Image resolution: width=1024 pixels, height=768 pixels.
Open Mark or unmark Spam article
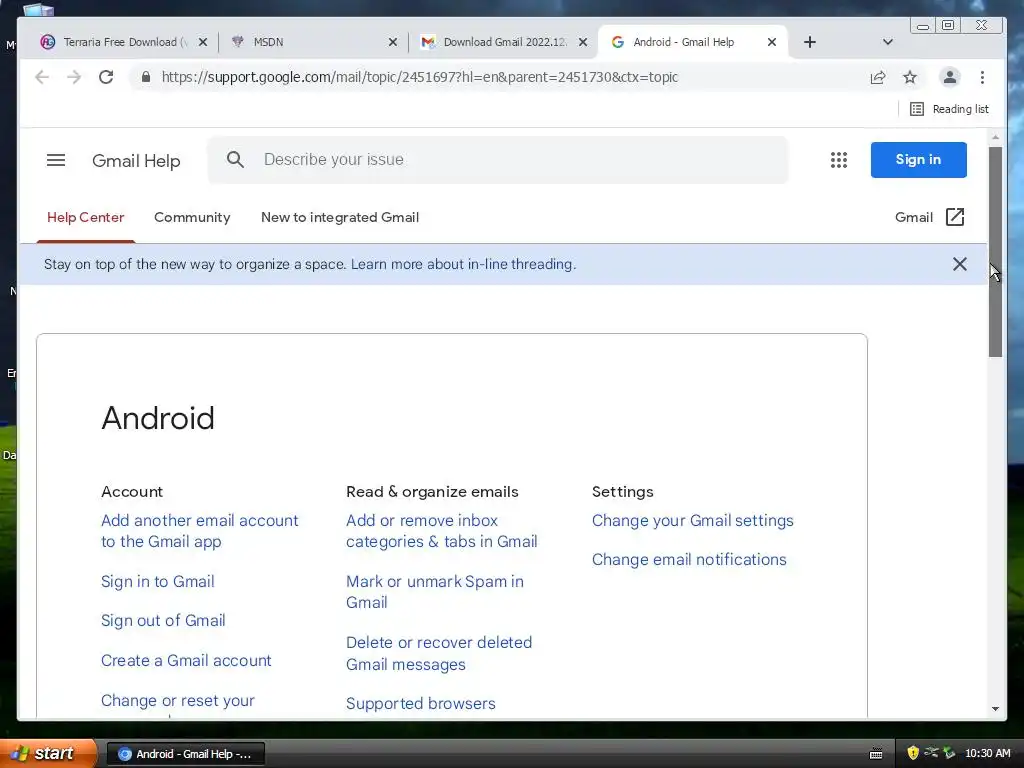(x=435, y=592)
